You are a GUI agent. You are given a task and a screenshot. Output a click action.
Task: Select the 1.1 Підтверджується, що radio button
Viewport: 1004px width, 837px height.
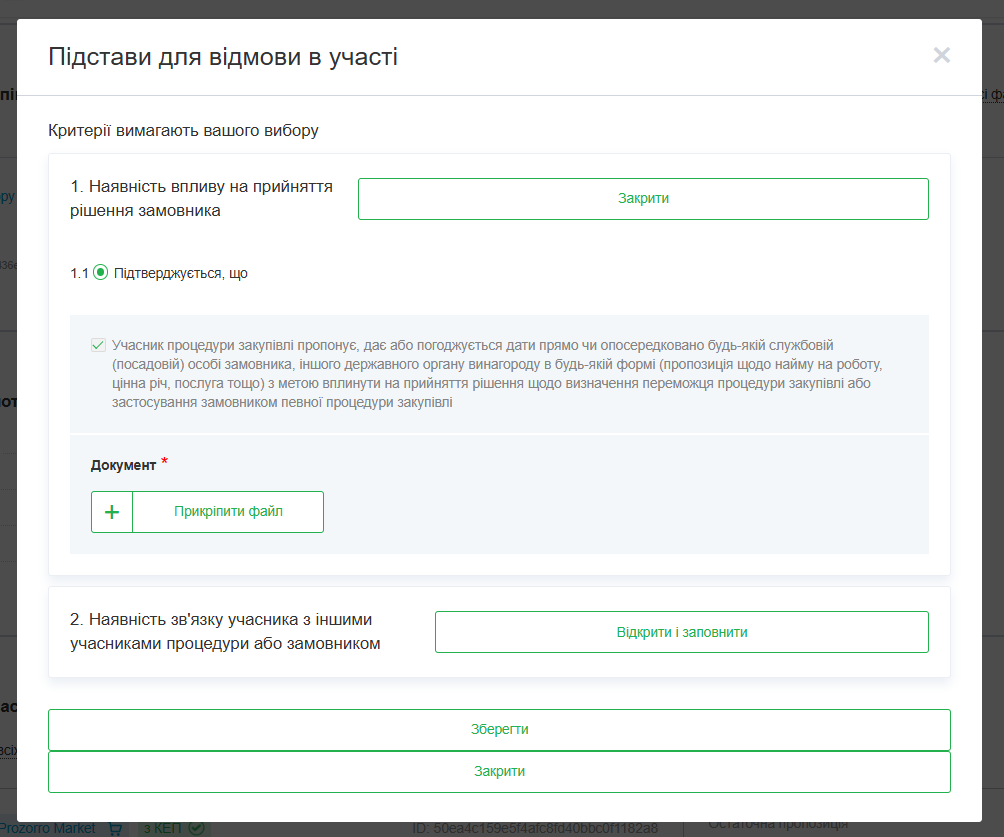click(x=100, y=273)
